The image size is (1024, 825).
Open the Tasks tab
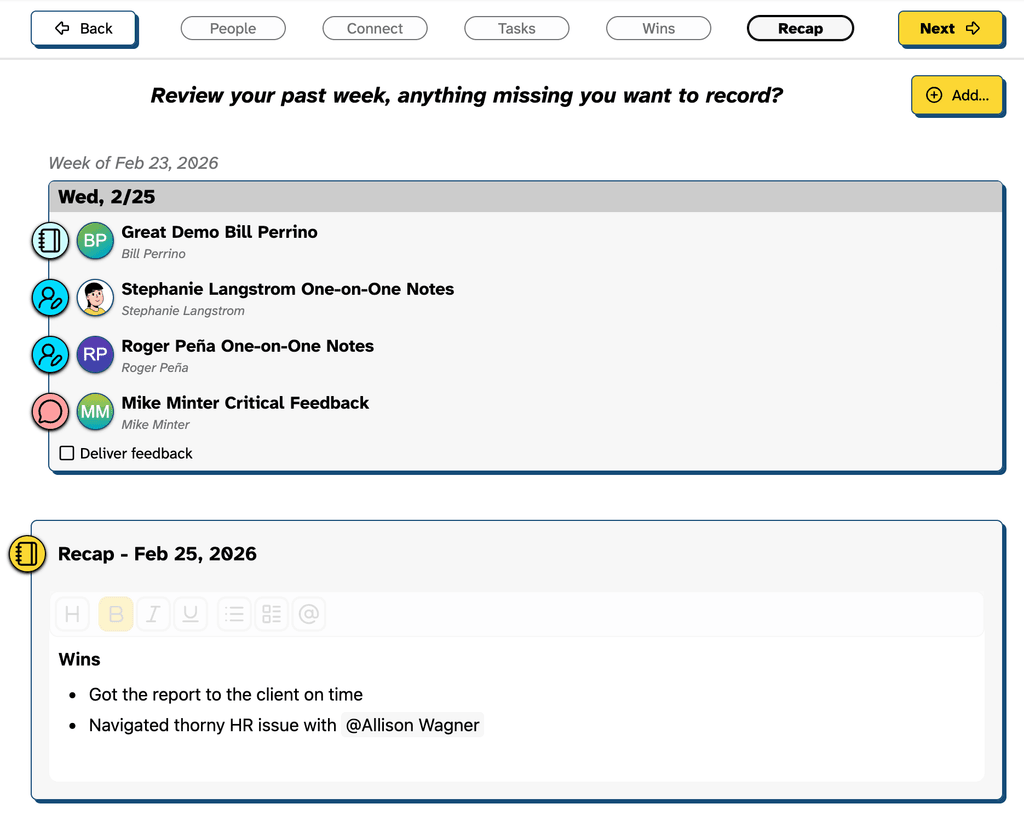click(516, 29)
